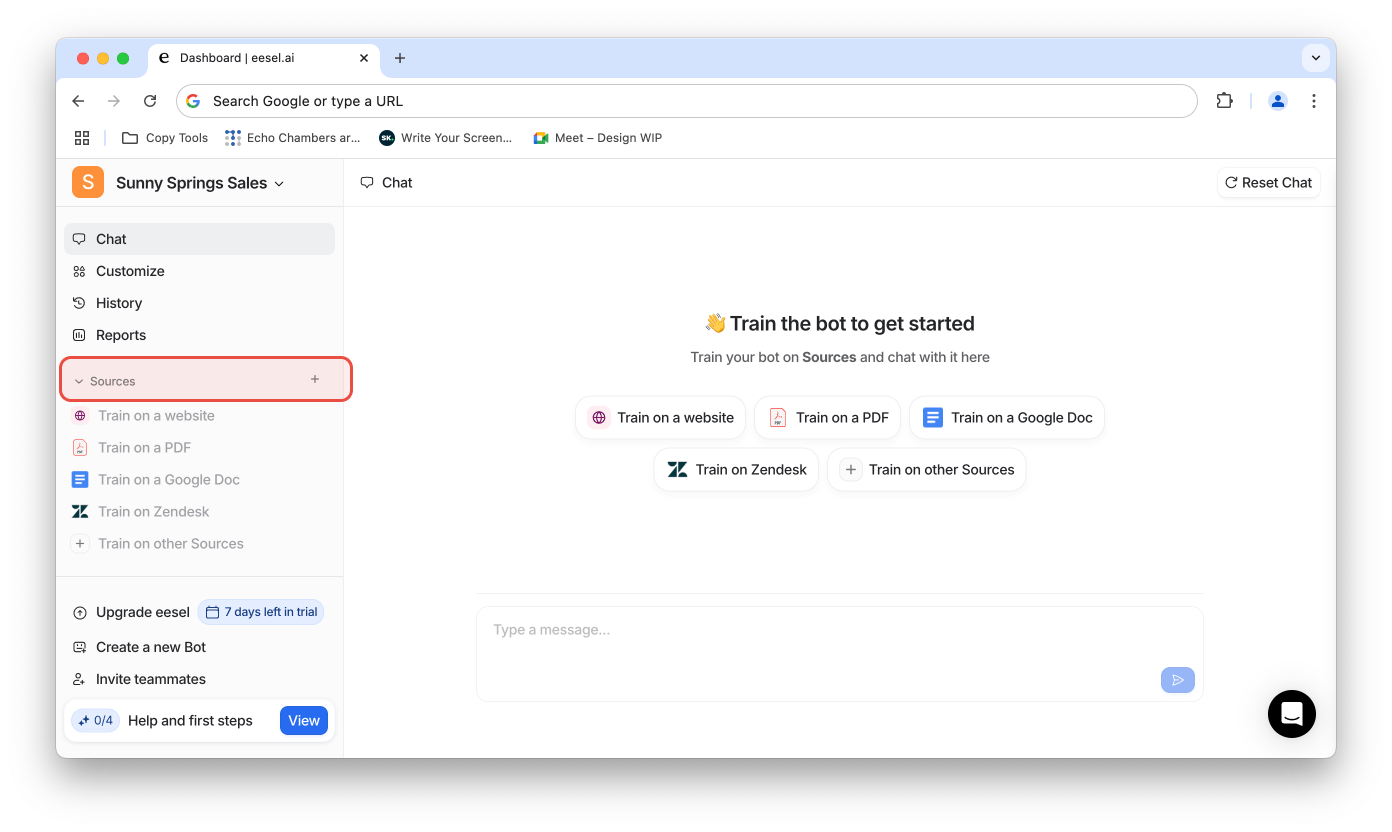The height and width of the screenshot is (832, 1392).
Task: Open the Sunny Springs Sales bot dropdown
Action: (200, 183)
